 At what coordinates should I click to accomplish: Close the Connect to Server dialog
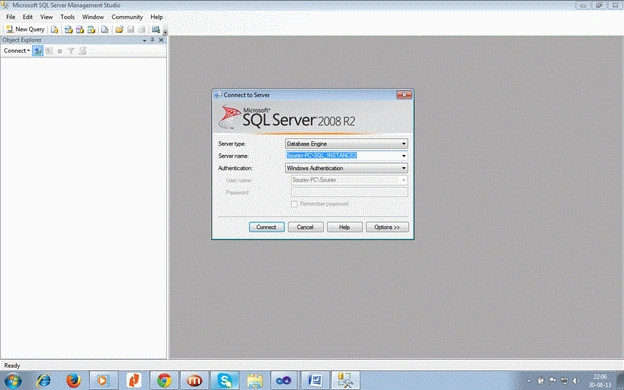pyautogui.click(x=404, y=95)
